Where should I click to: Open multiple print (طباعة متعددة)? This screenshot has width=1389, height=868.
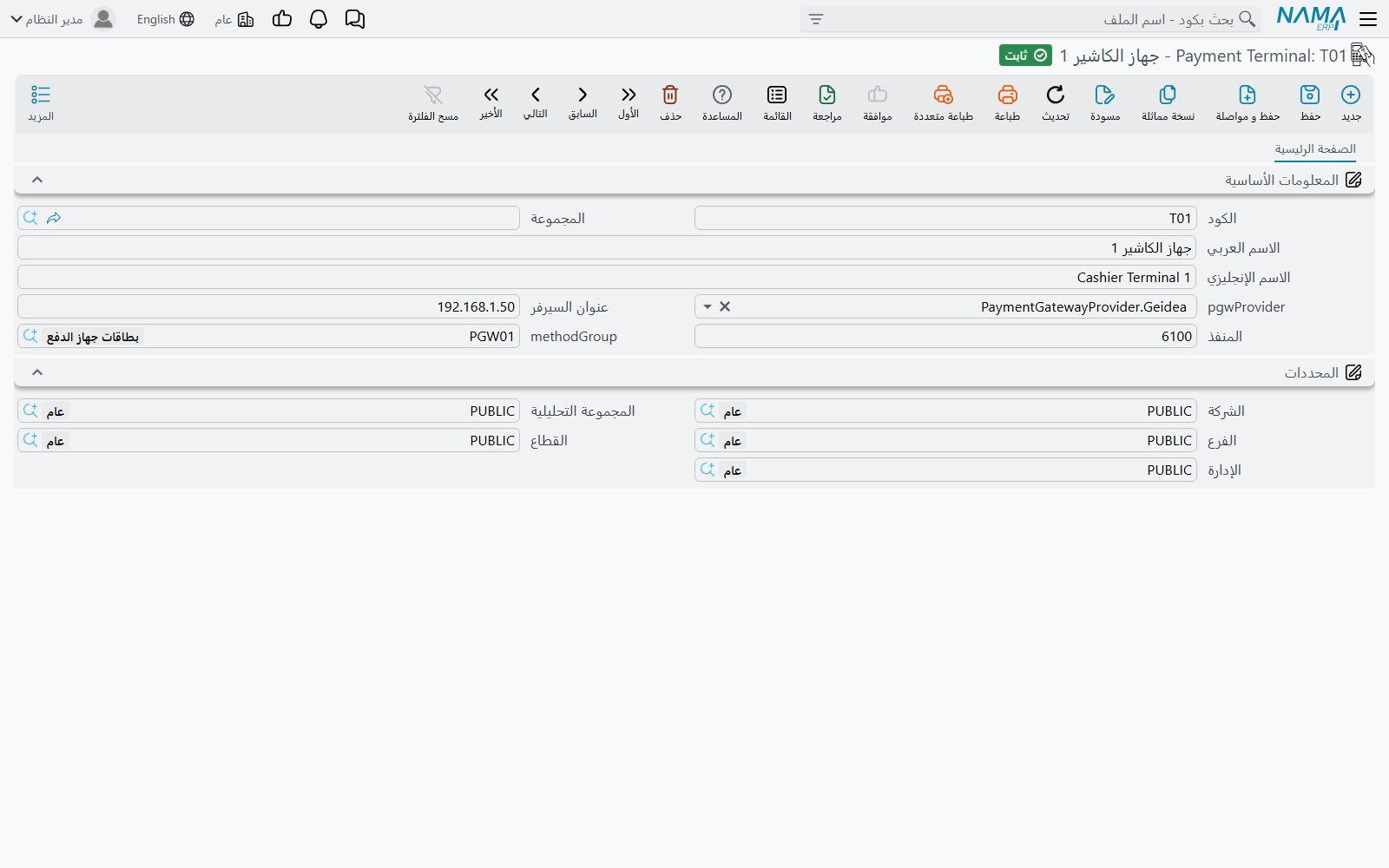tap(943, 102)
